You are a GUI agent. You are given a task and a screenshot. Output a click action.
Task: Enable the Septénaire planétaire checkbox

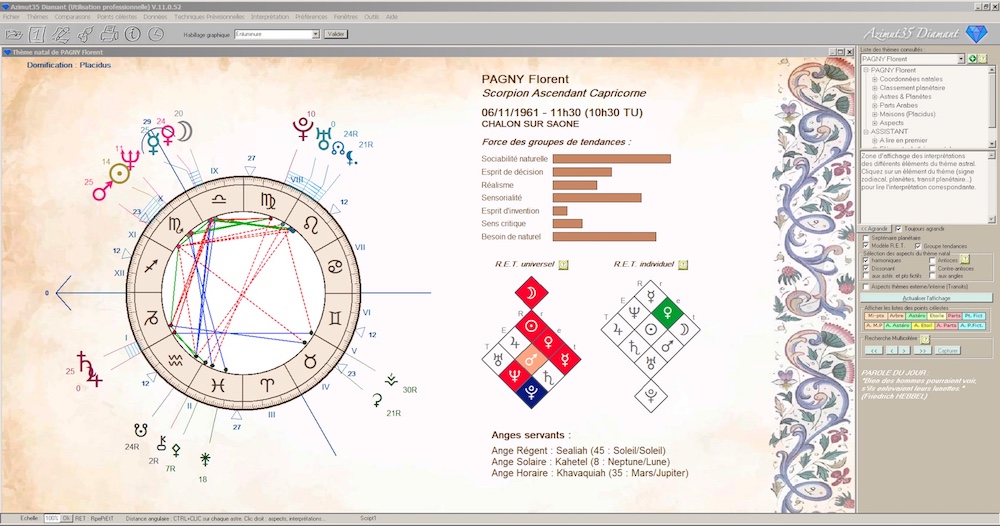tap(866, 238)
